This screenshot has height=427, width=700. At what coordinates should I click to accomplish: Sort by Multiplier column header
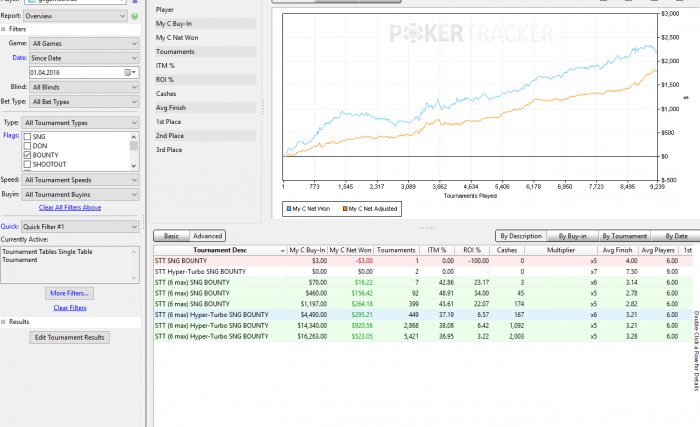coord(561,250)
